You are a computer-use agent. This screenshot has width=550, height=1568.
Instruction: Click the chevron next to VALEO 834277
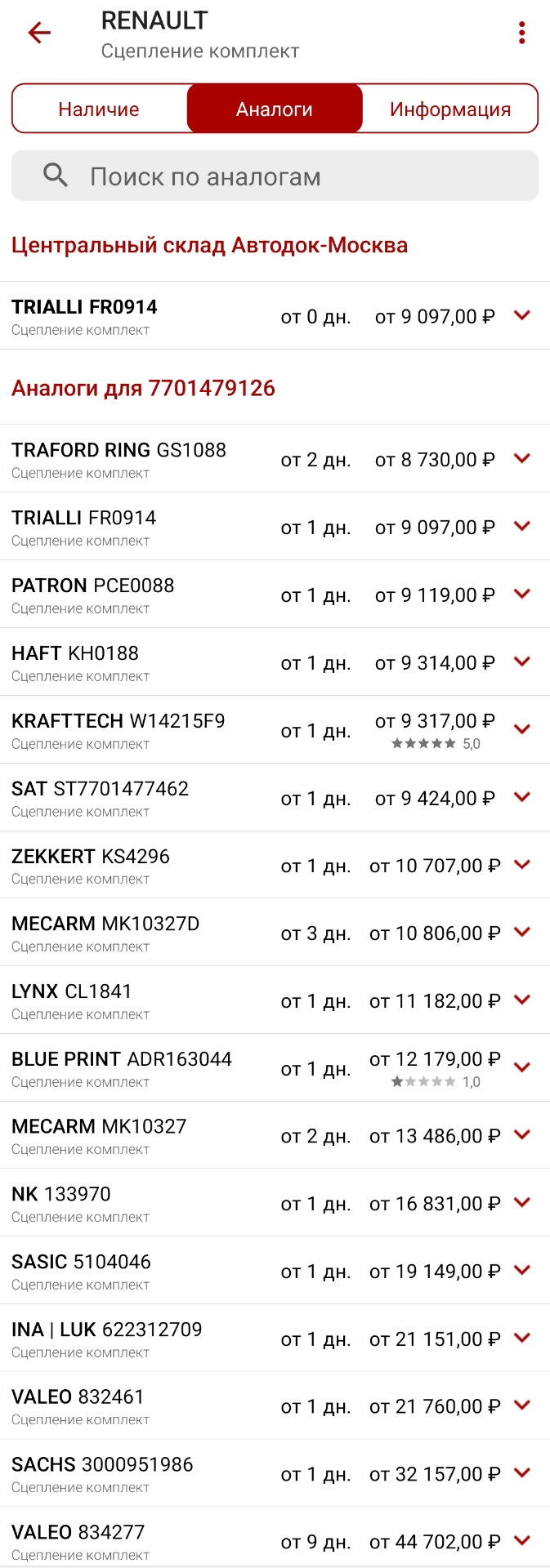[x=521, y=1541]
